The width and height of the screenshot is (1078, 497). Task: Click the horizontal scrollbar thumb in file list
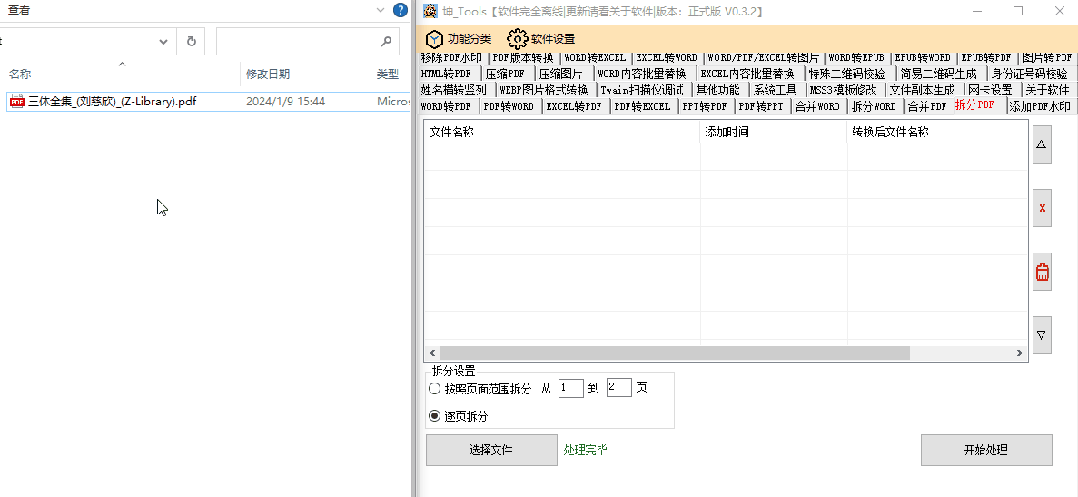674,353
